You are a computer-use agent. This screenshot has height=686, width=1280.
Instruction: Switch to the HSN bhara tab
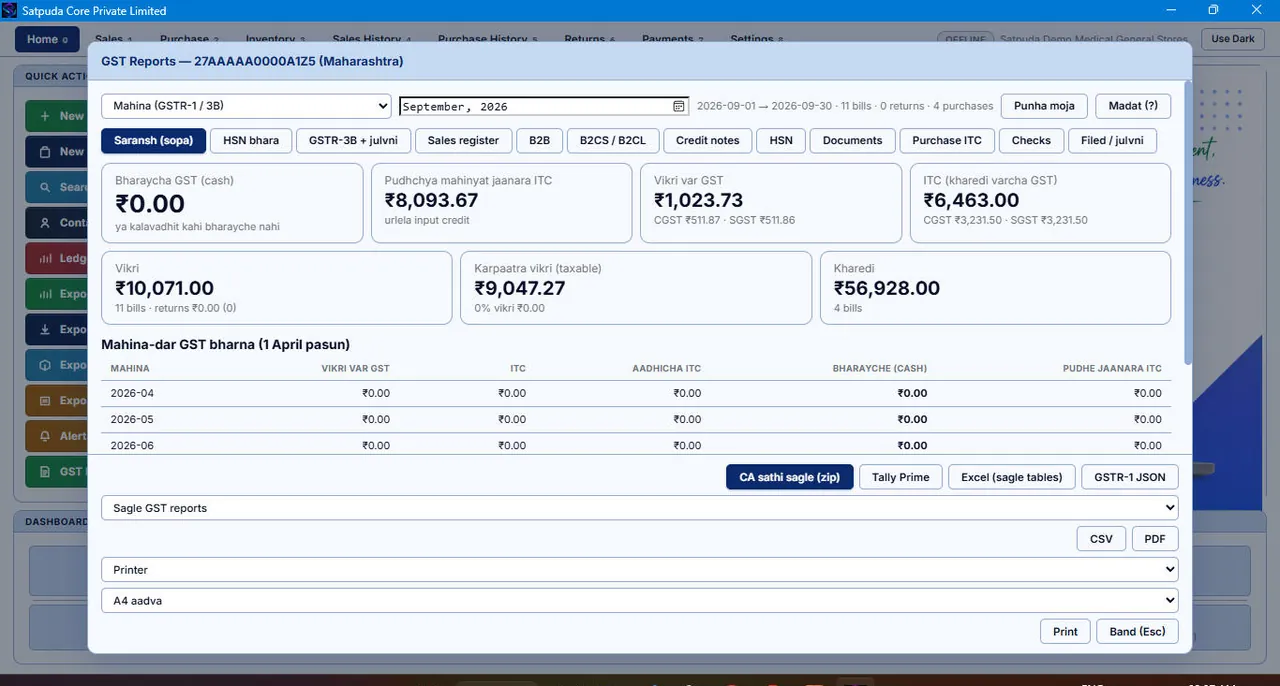click(x=251, y=141)
